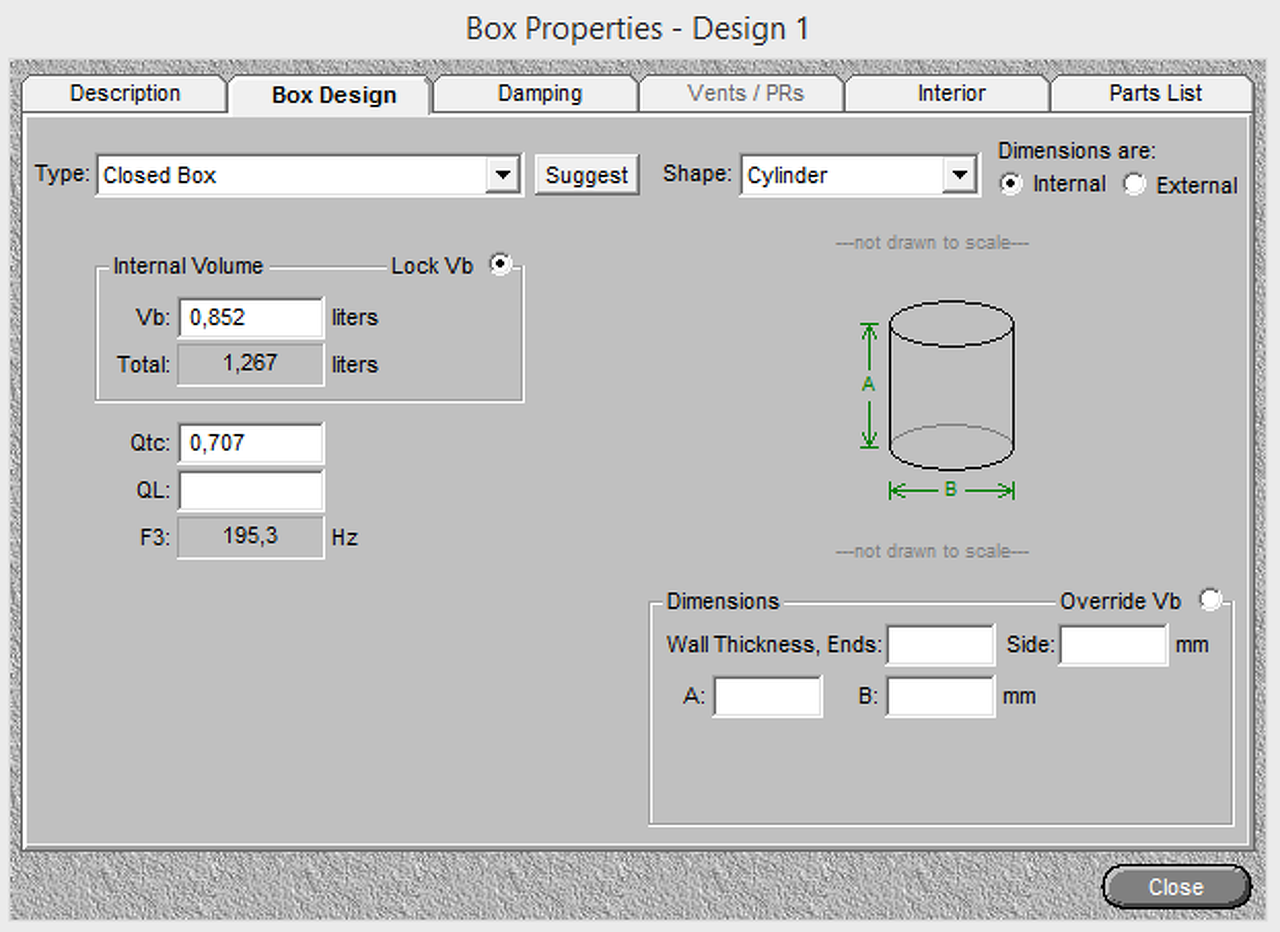Click the Dimensions group label
Image resolution: width=1280 pixels, height=932 pixels.
click(723, 601)
